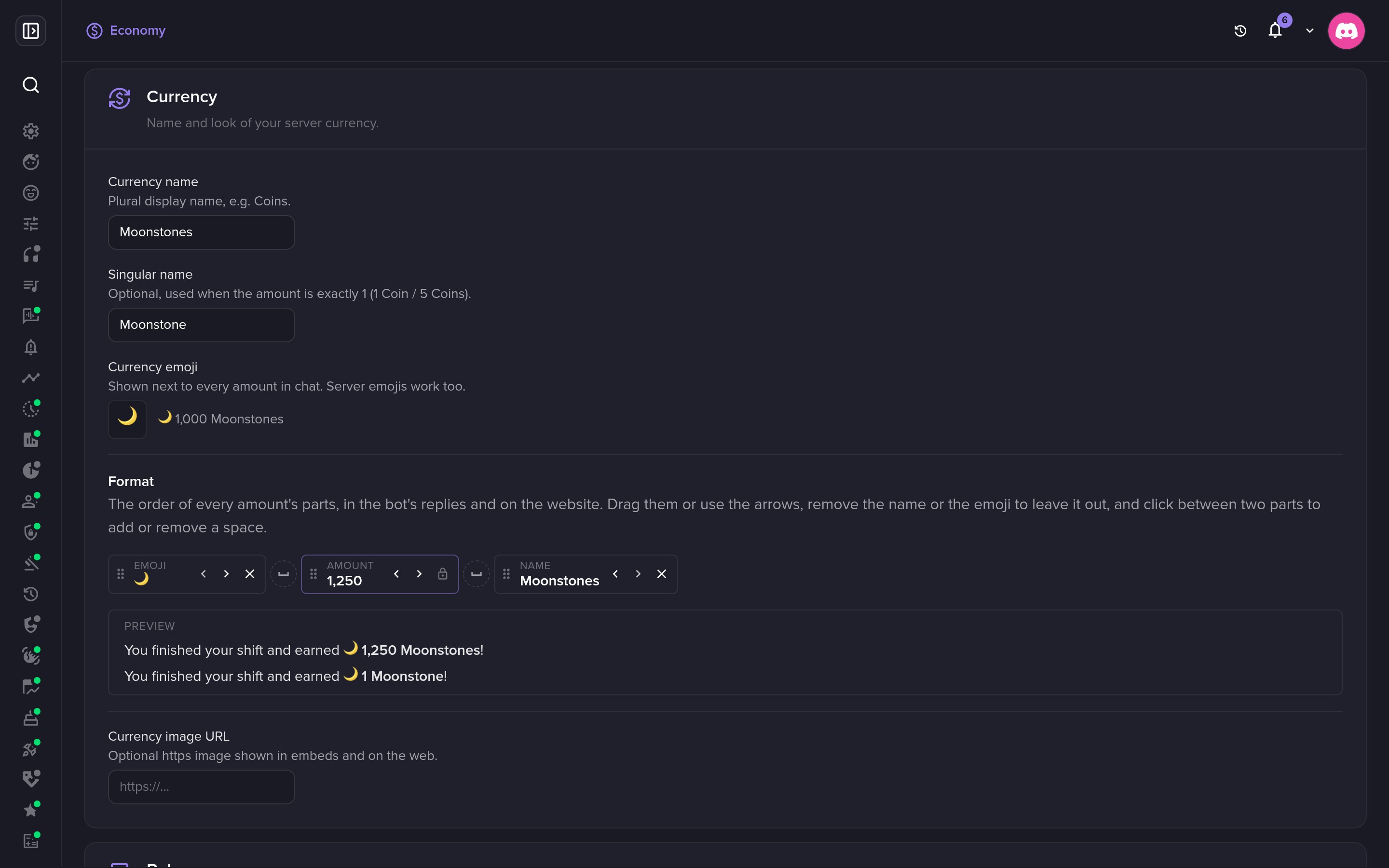Open the star sidebar icon

pyautogui.click(x=30, y=810)
